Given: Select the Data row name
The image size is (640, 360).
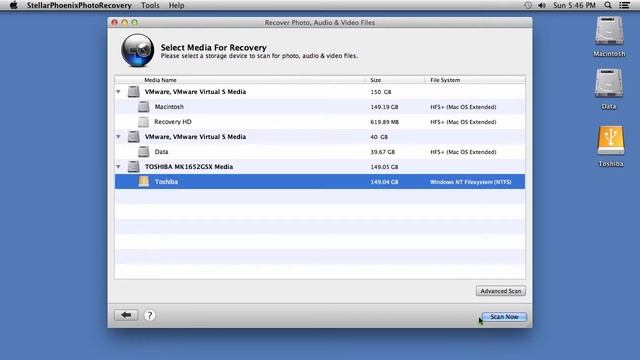Looking at the screenshot, I should click(161, 152).
